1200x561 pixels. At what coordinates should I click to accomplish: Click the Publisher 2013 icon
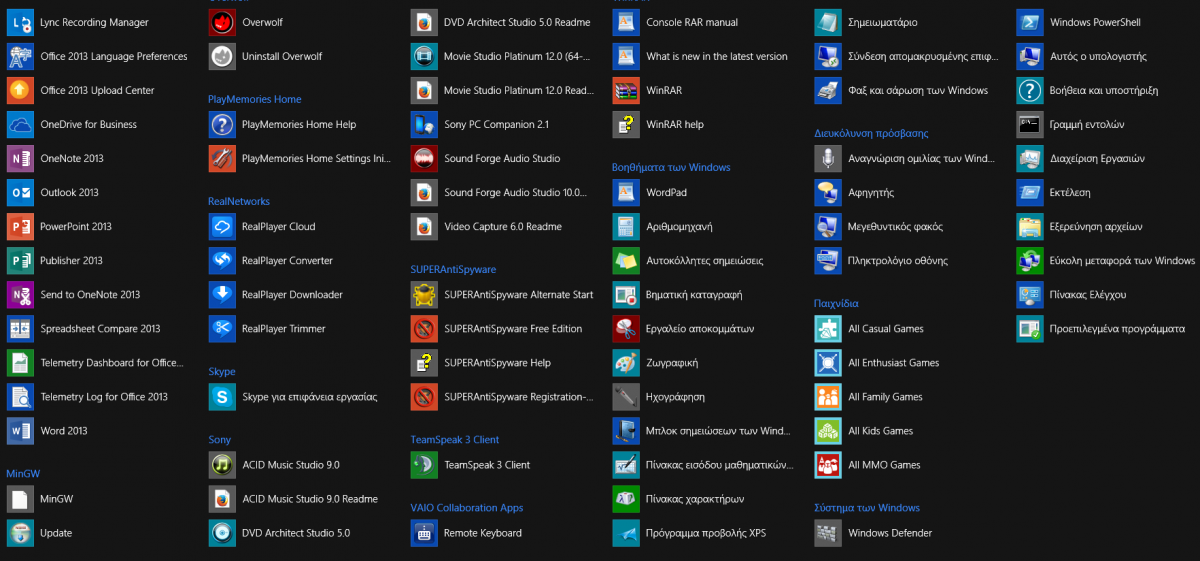tap(20, 260)
